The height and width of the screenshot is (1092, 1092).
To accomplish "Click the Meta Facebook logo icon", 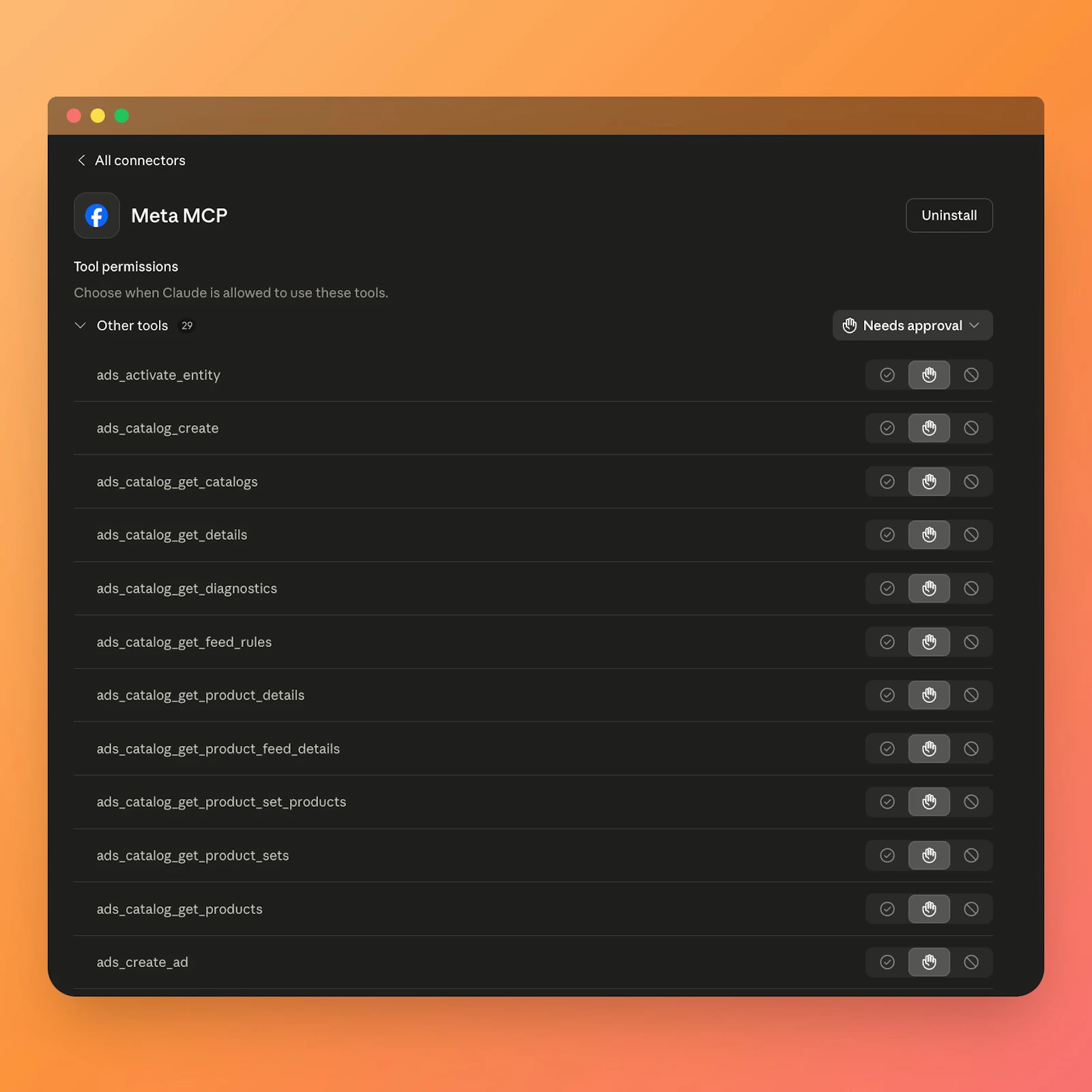I will 97,216.
